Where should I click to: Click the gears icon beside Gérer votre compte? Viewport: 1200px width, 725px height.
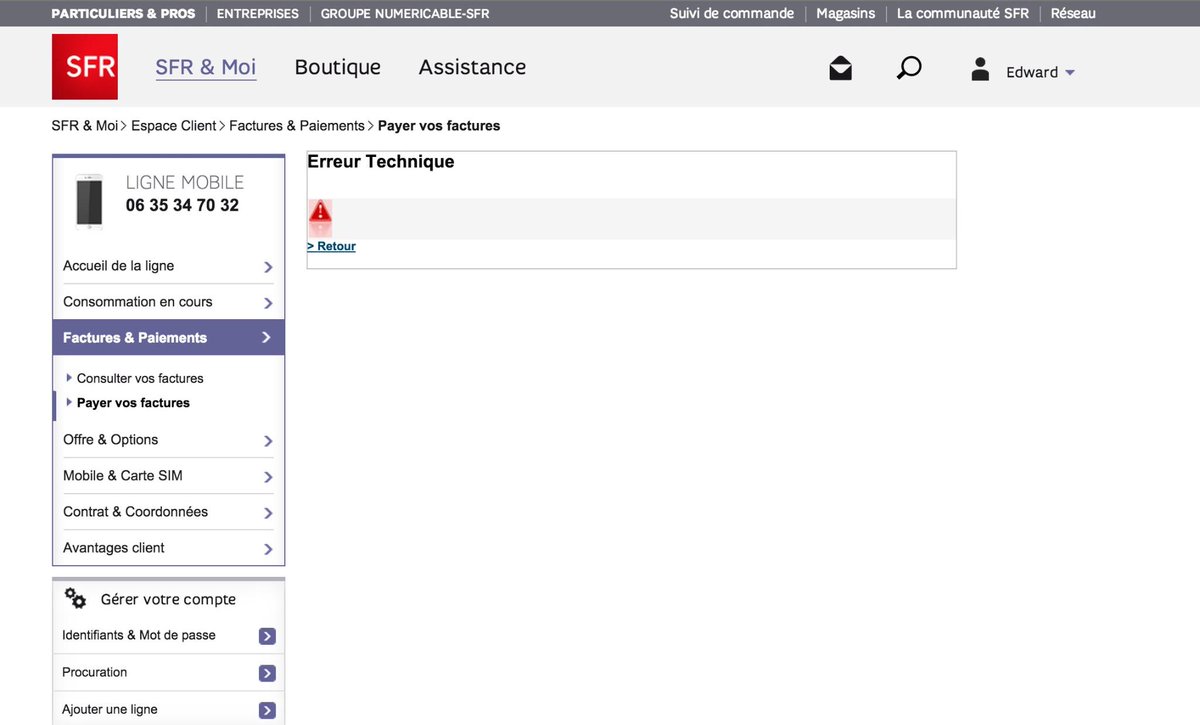pyautogui.click(x=75, y=598)
